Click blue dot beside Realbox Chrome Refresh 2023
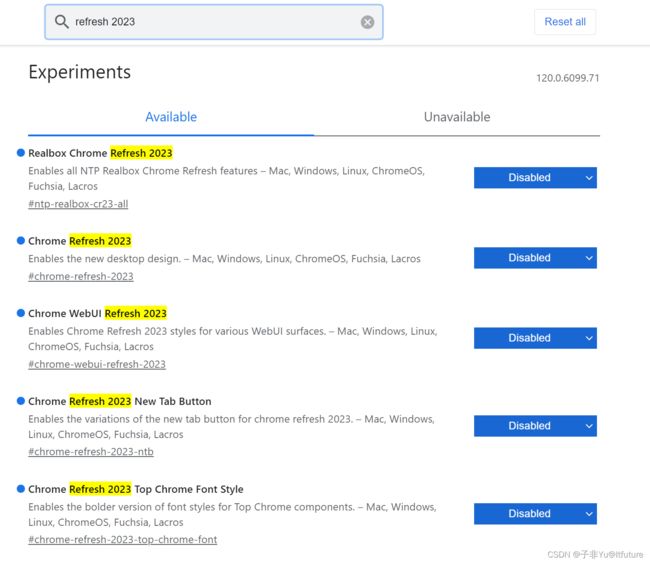650x563 pixels. tap(21, 153)
